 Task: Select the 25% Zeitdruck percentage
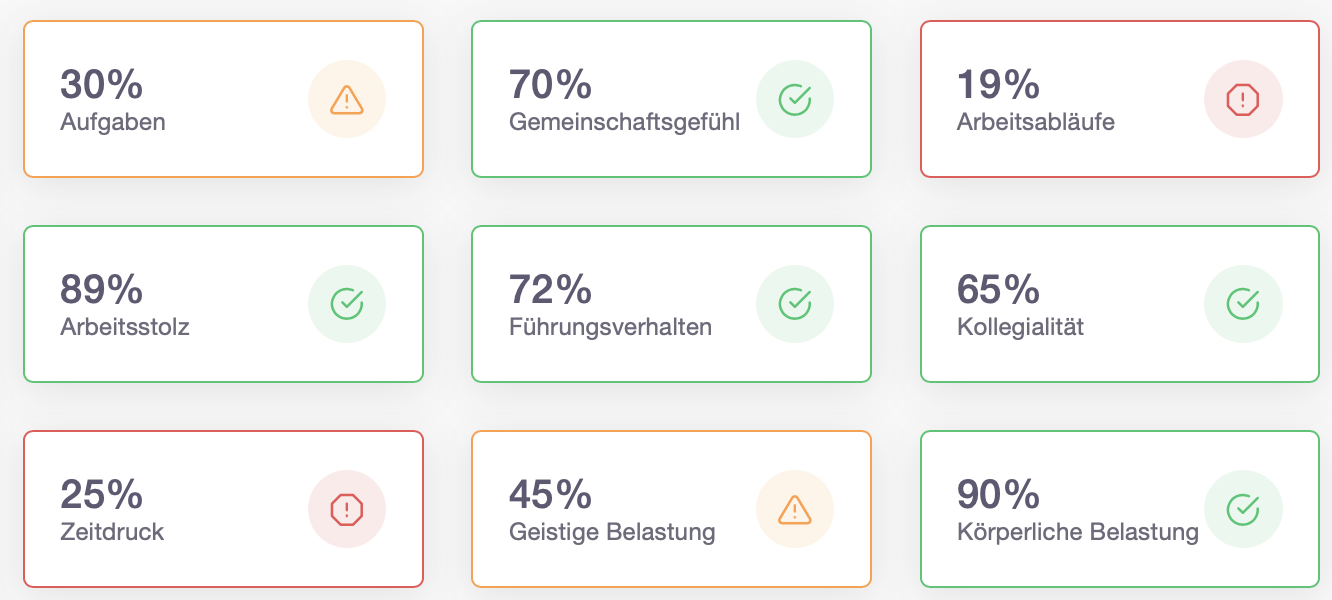click(x=101, y=494)
